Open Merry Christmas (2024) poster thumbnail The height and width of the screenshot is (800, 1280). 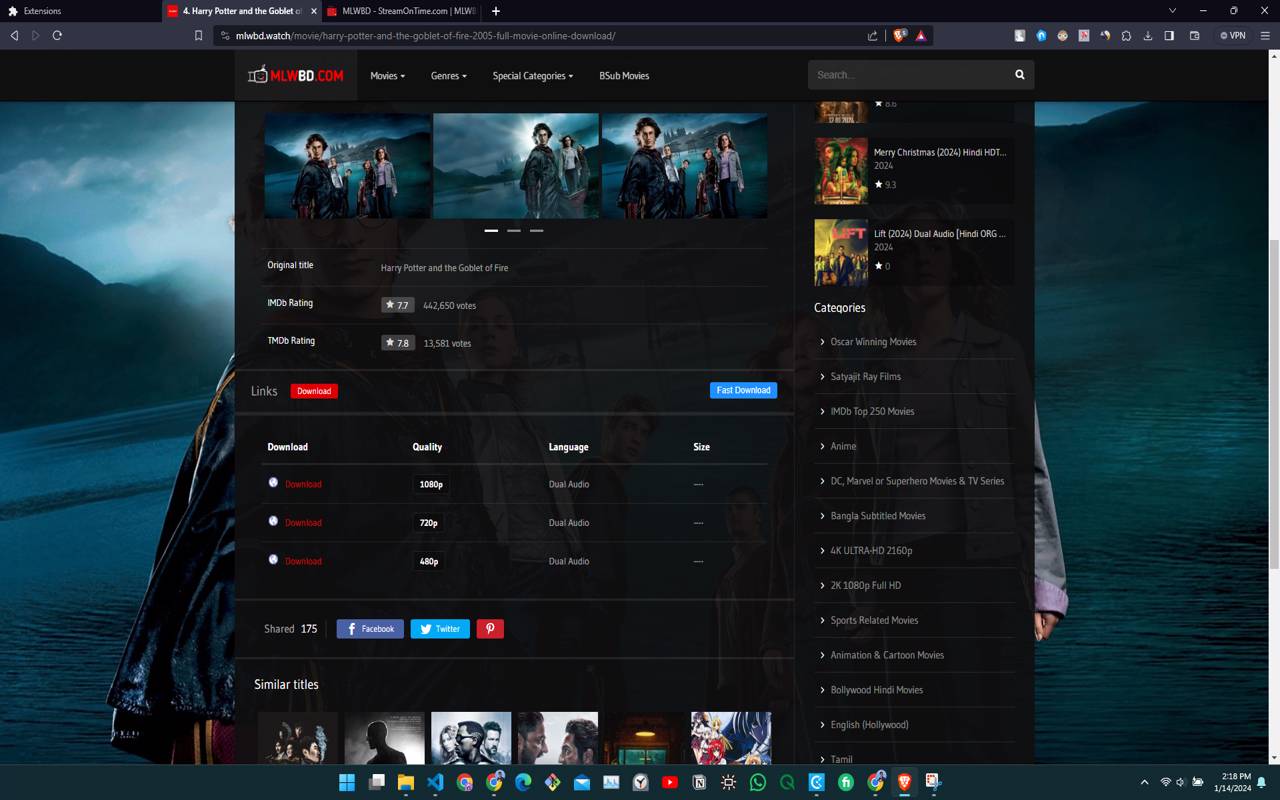pos(841,171)
